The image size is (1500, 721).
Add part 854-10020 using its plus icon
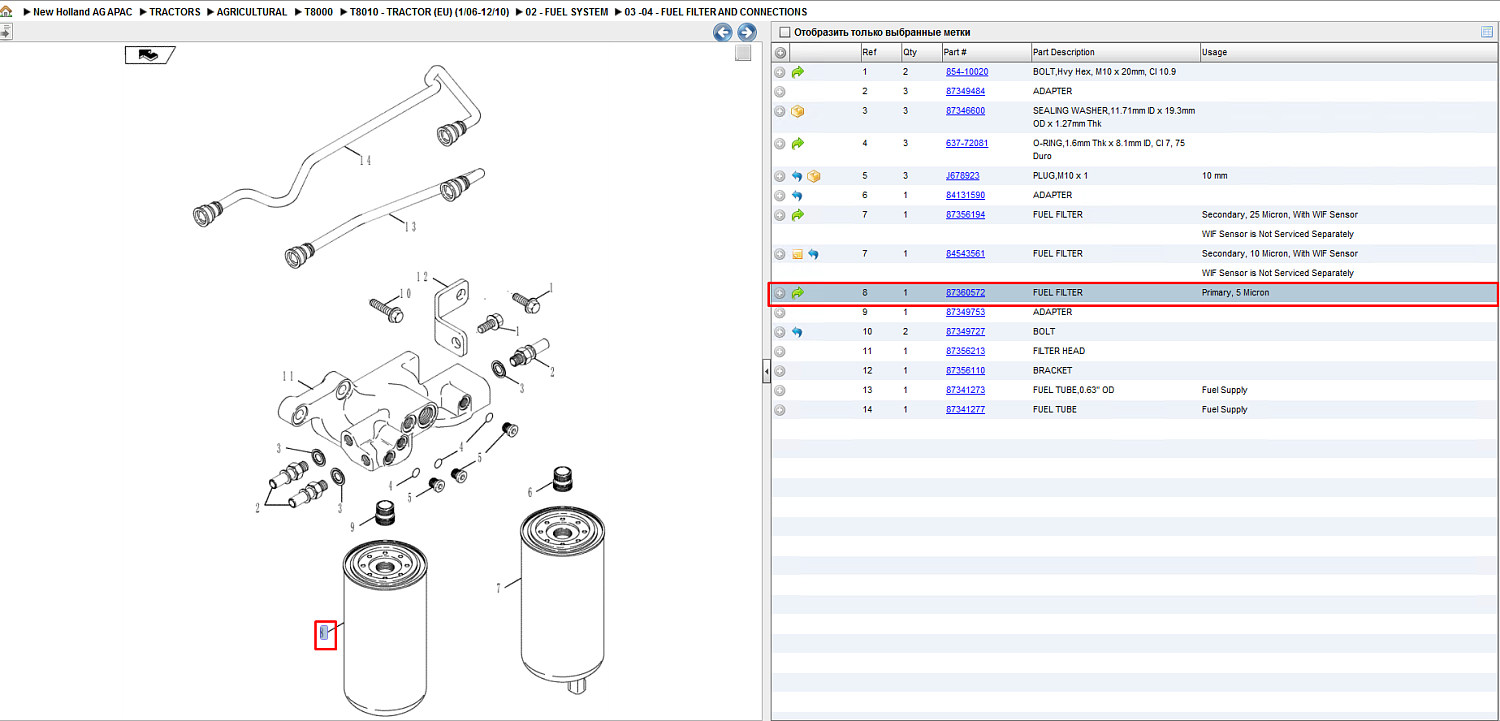tap(780, 72)
